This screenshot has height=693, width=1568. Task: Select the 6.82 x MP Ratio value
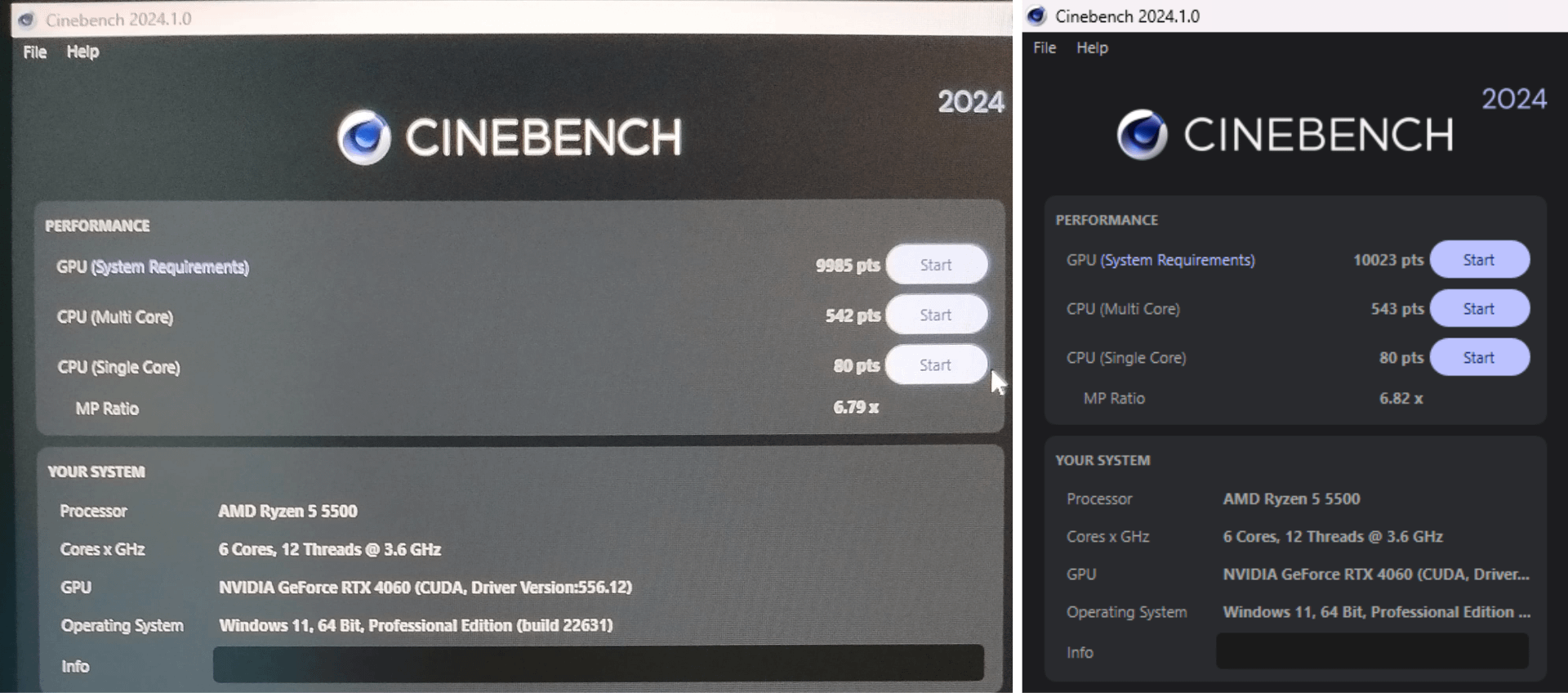tap(1401, 399)
